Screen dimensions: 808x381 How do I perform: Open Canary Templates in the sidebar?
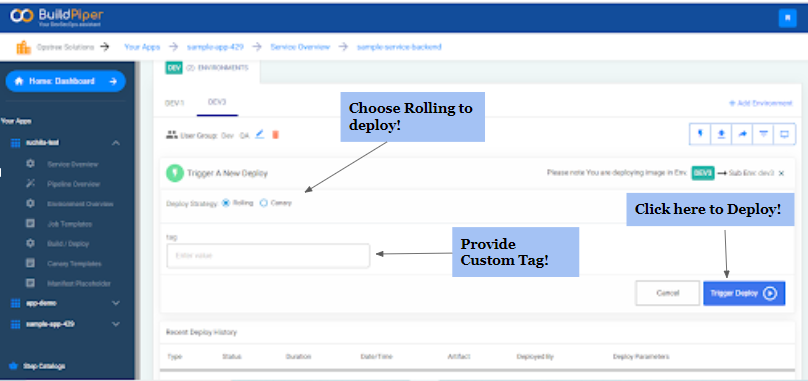[x=74, y=264]
